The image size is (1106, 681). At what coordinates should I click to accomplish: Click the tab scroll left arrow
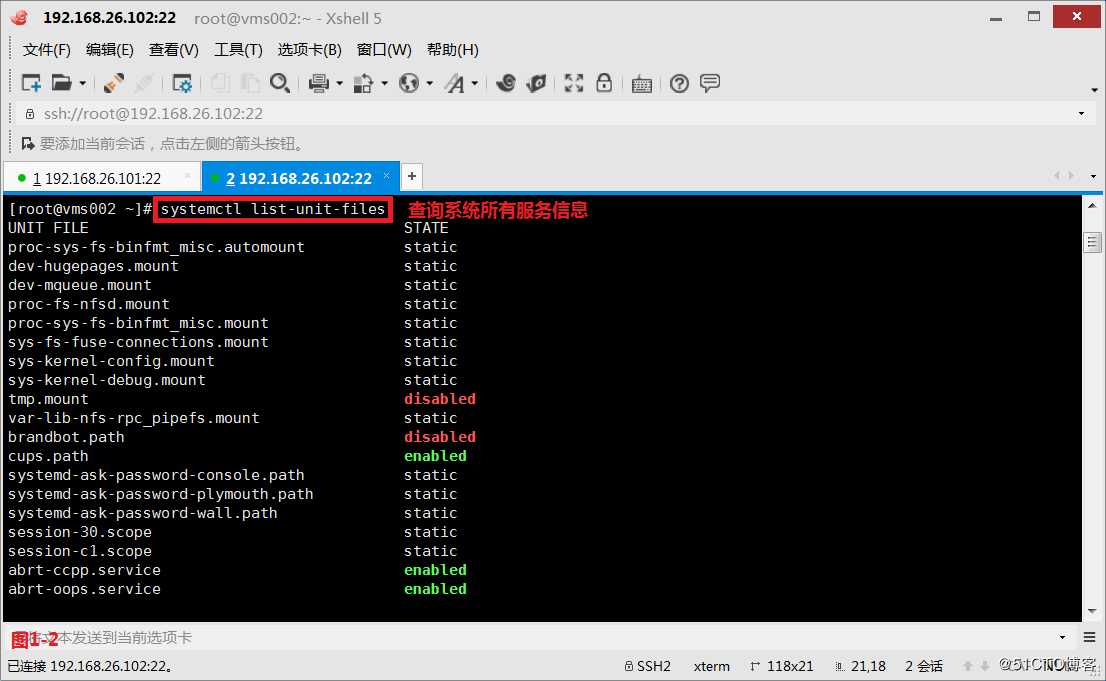tap(1057, 176)
